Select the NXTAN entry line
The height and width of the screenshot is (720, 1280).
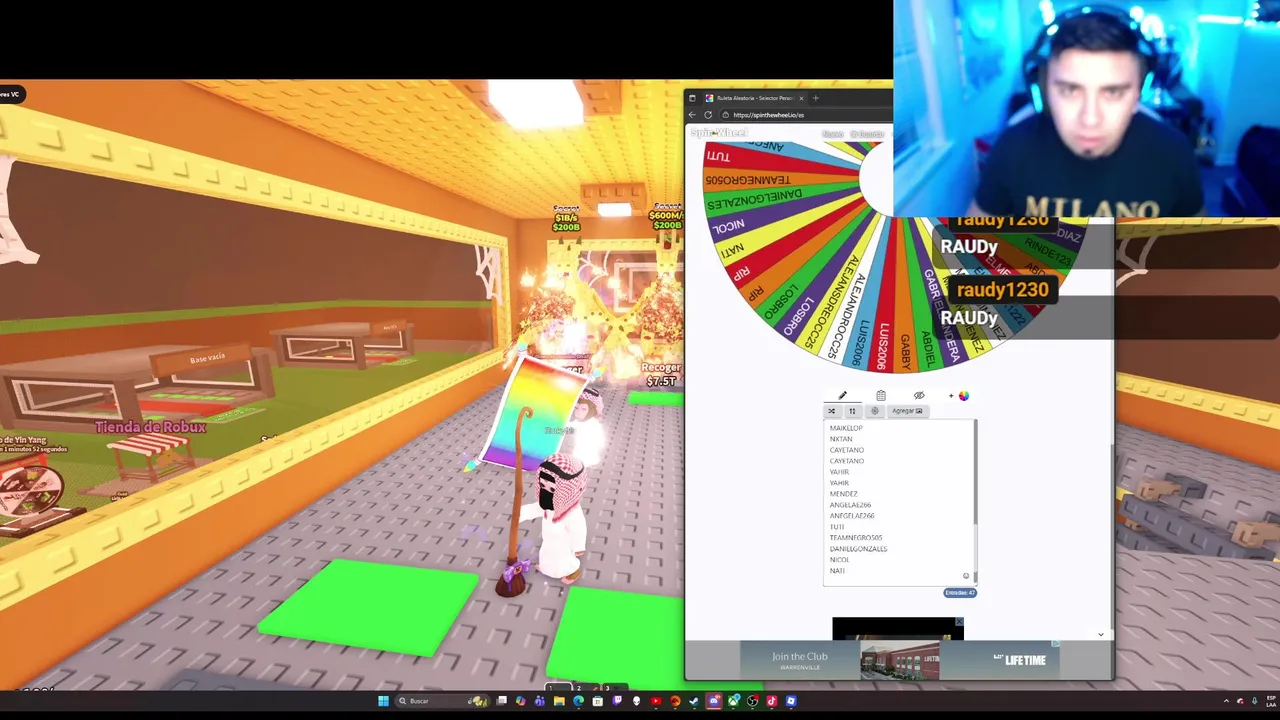841,439
